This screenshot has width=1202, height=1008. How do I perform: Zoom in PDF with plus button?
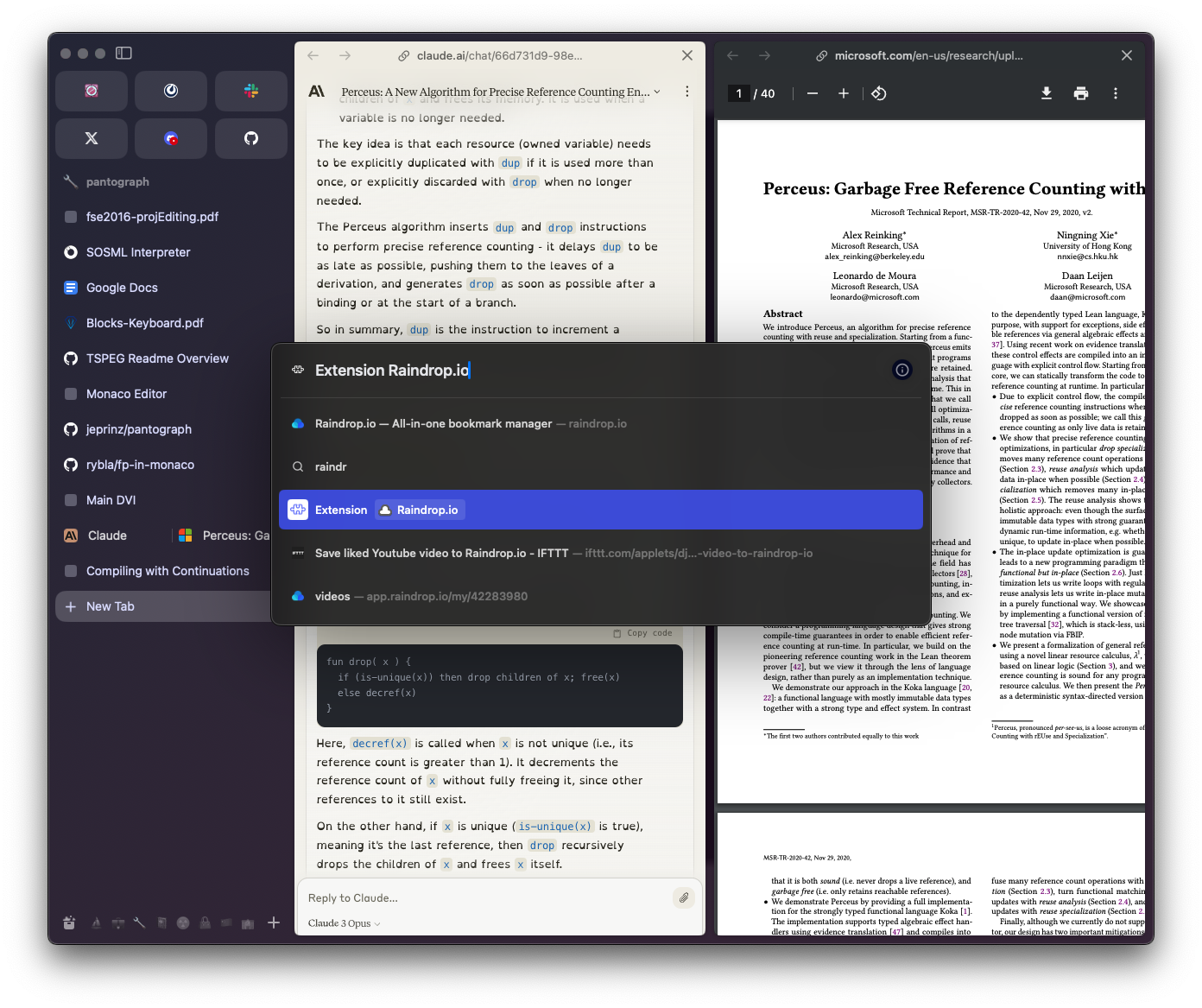pyautogui.click(x=844, y=93)
